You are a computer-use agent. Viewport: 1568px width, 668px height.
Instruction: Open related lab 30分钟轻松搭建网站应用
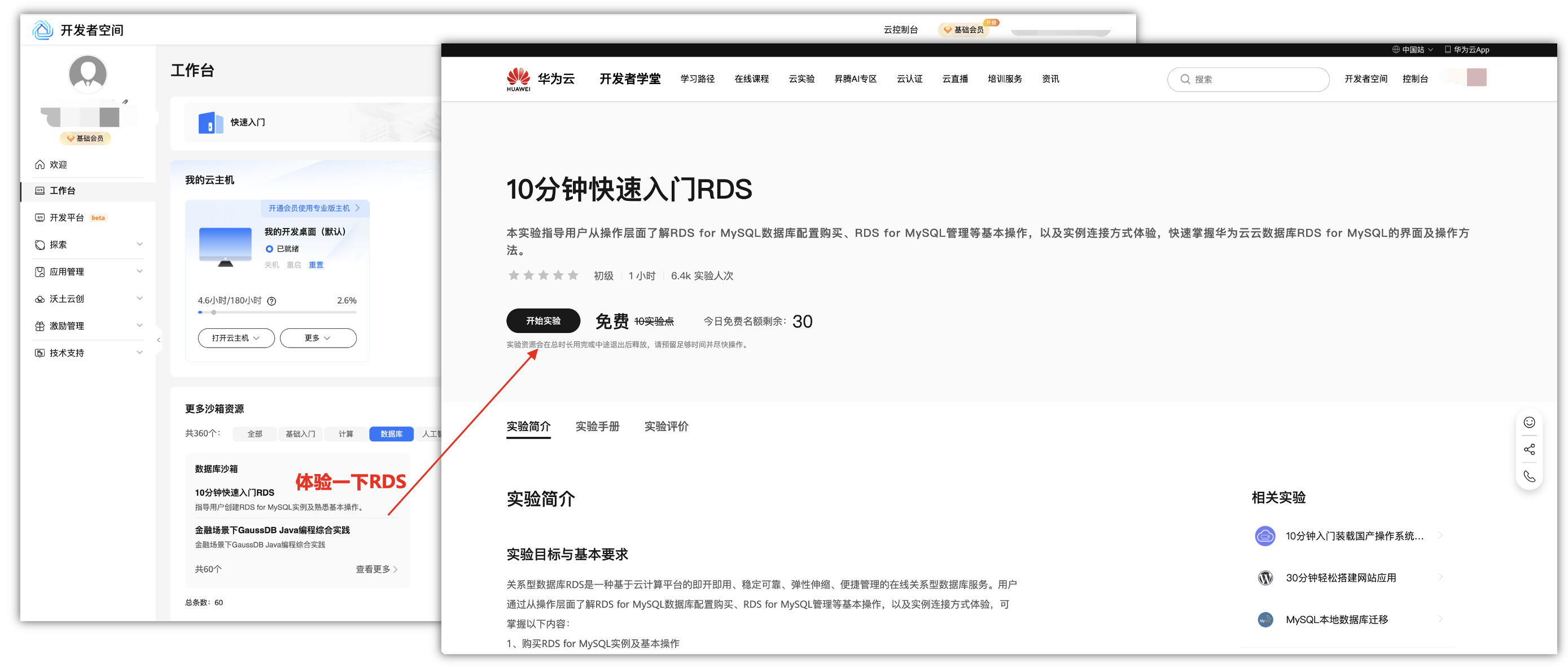pyautogui.click(x=1349, y=578)
